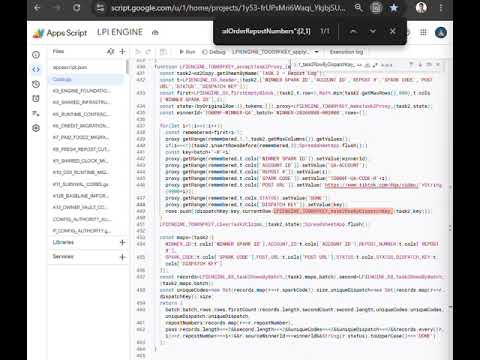
Task: Add a new file with plus icon
Action: [122, 51]
